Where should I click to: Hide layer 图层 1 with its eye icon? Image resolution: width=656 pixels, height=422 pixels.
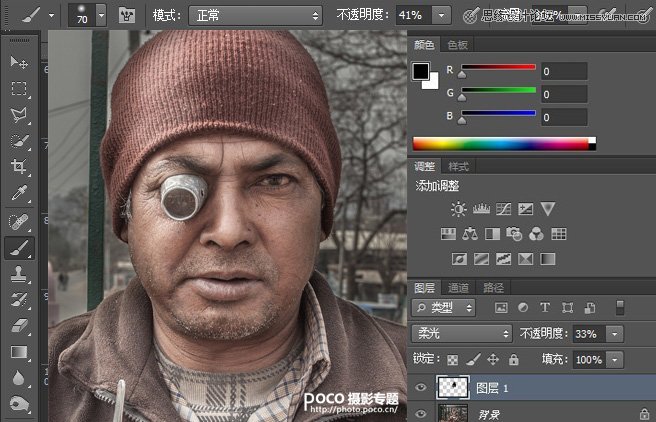pyautogui.click(x=420, y=387)
